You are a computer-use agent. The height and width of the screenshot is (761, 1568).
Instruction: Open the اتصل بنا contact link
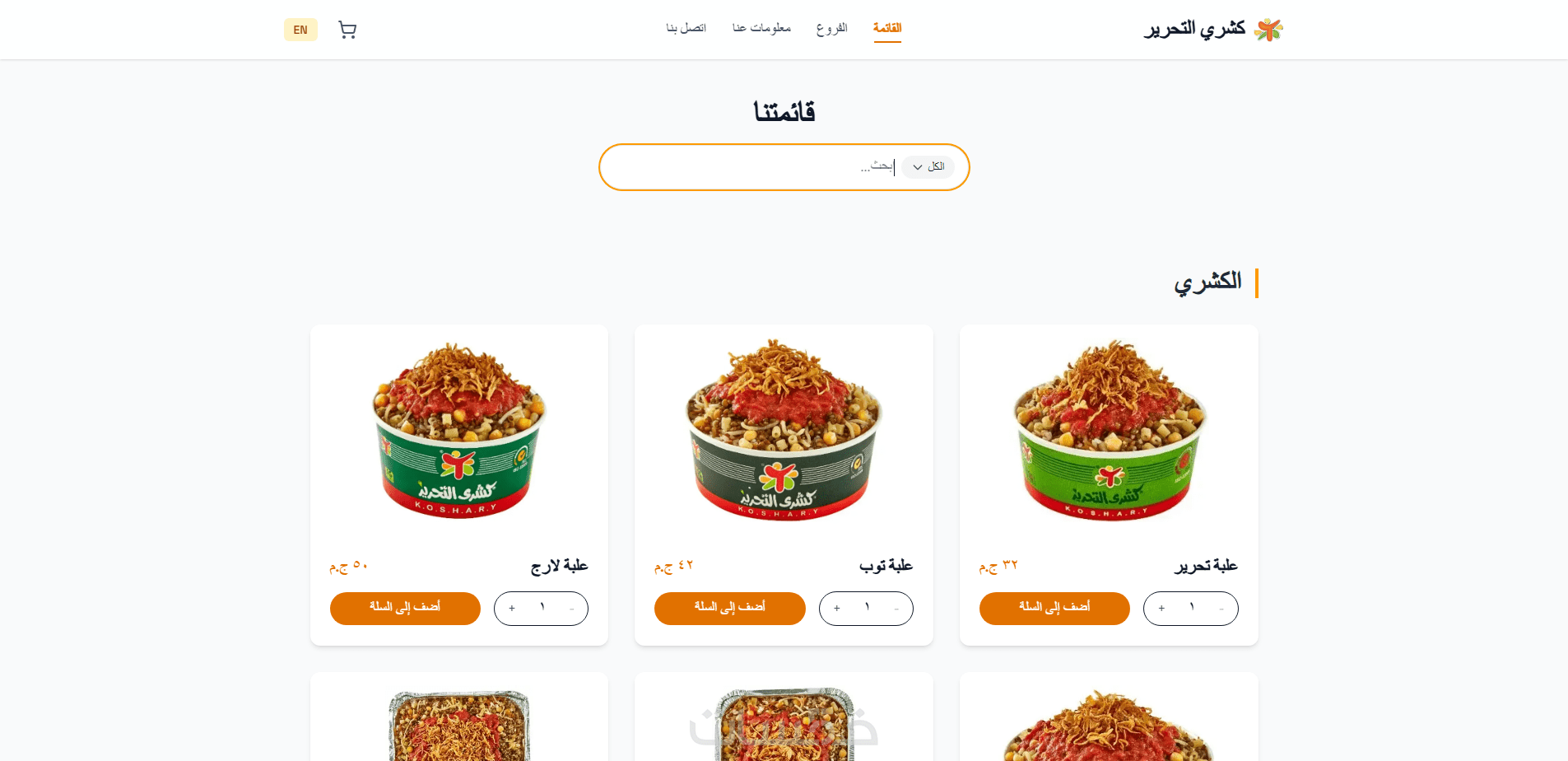(686, 28)
